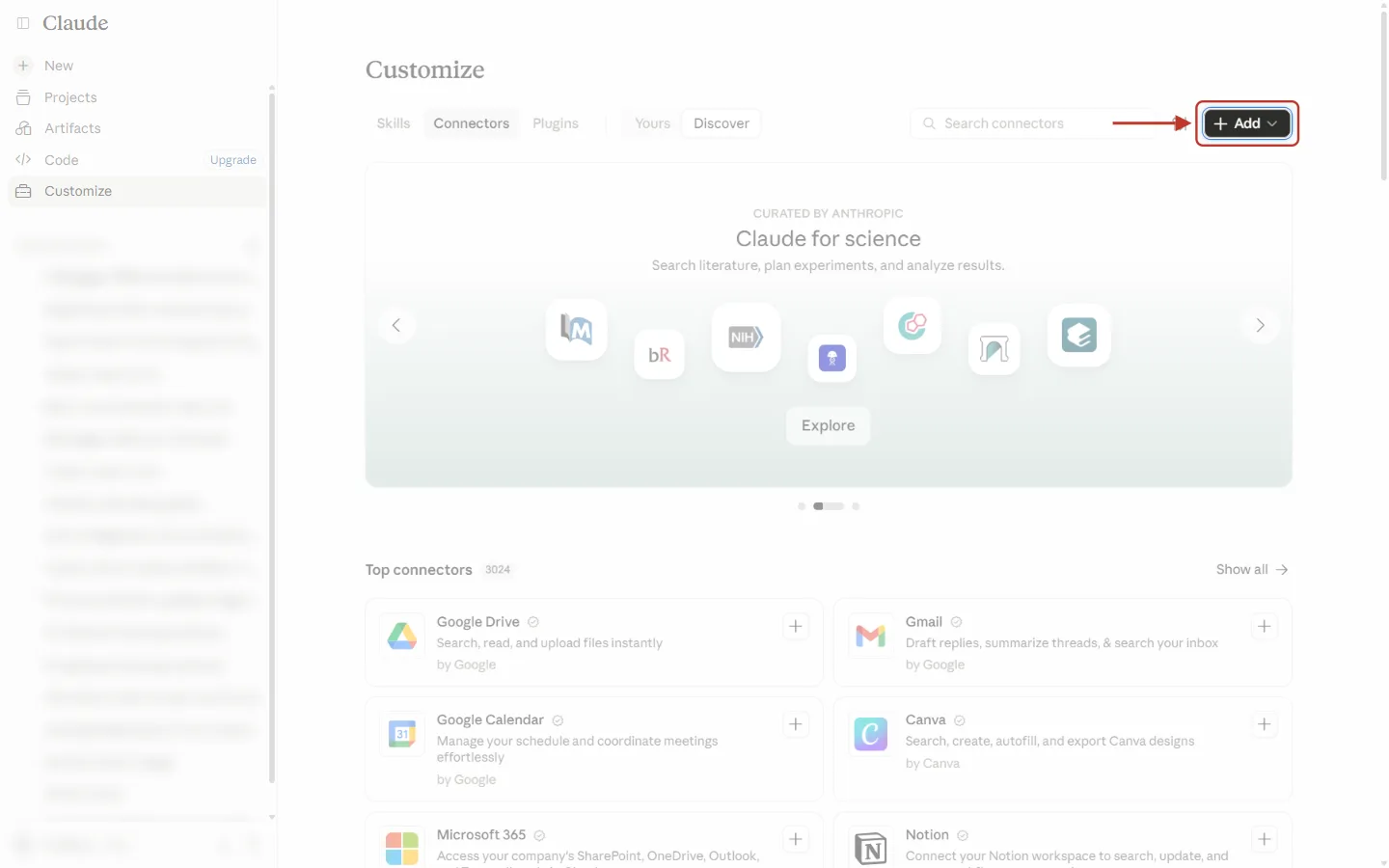Collapse the sidebar with the panel icon

click(x=23, y=23)
